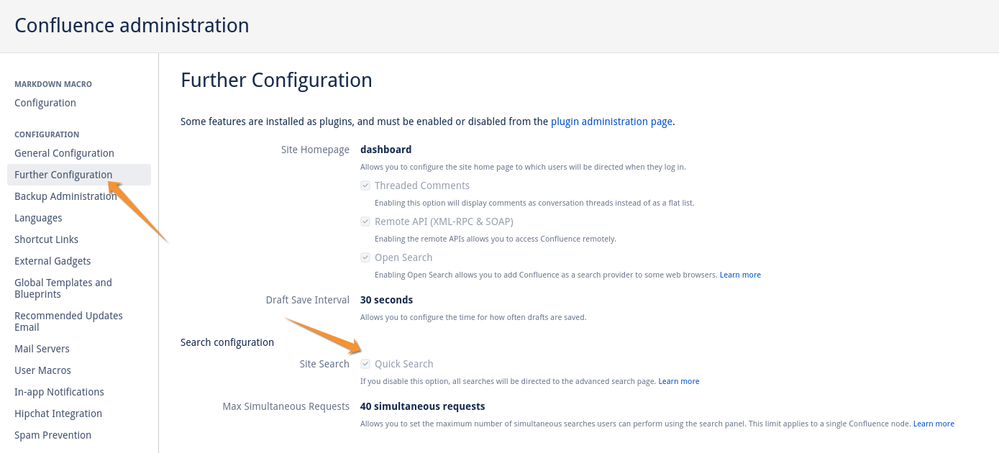999x453 pixels.
Task: Toggle the Threaded Comments checkbox
Action: [365, 185]
